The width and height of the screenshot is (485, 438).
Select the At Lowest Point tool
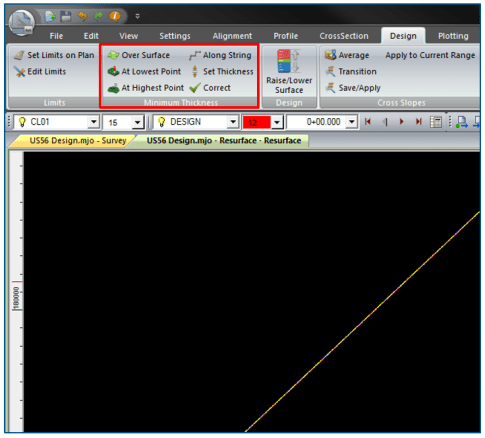(x=144, y=71)
